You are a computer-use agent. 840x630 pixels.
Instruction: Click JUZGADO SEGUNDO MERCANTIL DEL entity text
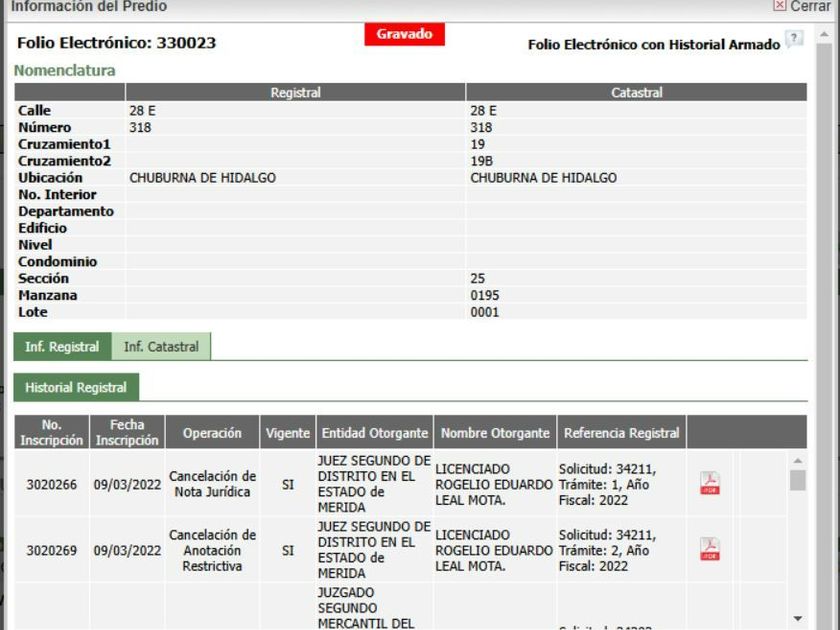tap(366, 608)
